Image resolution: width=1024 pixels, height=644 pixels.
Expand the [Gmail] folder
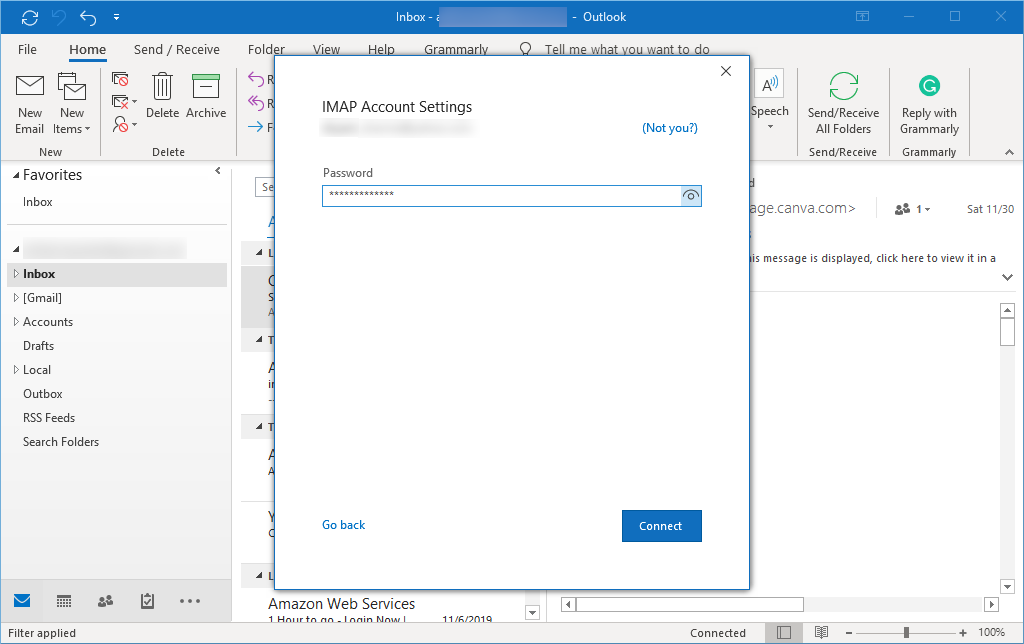(x=16, y=298)
